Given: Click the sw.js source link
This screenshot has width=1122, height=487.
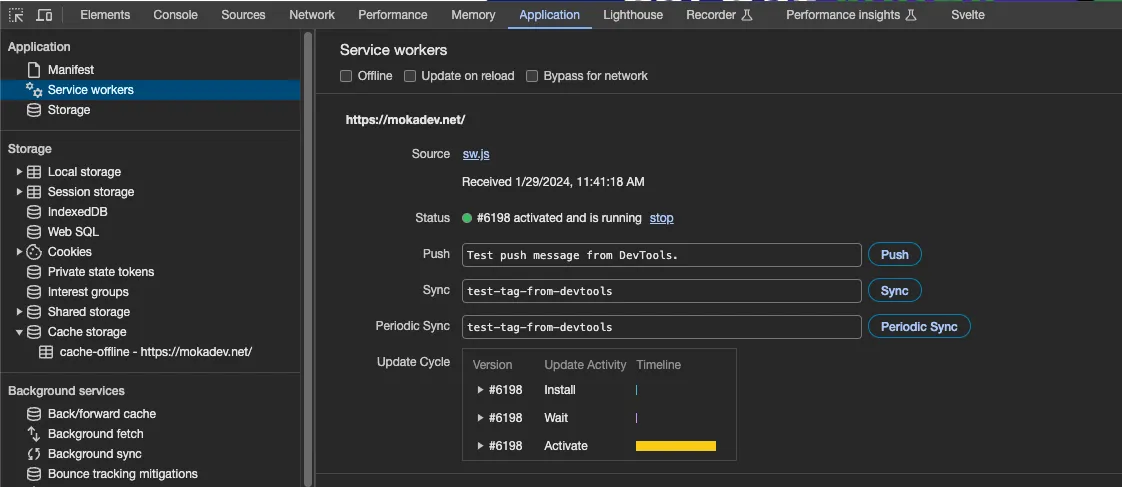Looking at the screenshot, I should click(x=476, y=154).
